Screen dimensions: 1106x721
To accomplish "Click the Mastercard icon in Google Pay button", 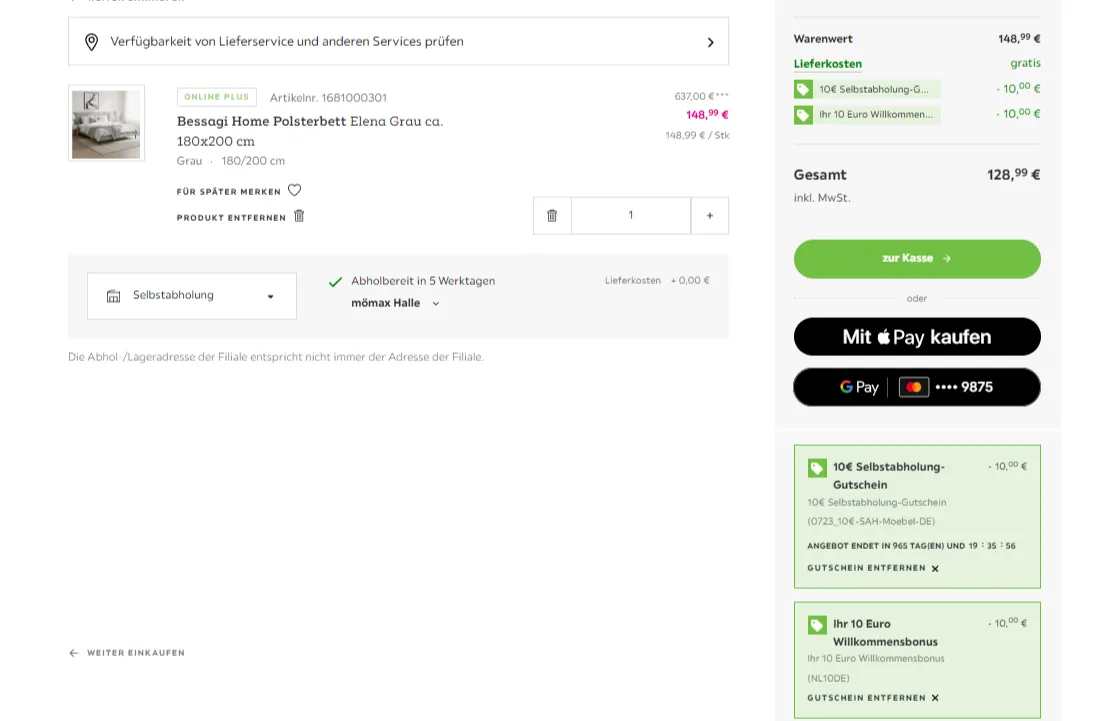I will (913, 387).
